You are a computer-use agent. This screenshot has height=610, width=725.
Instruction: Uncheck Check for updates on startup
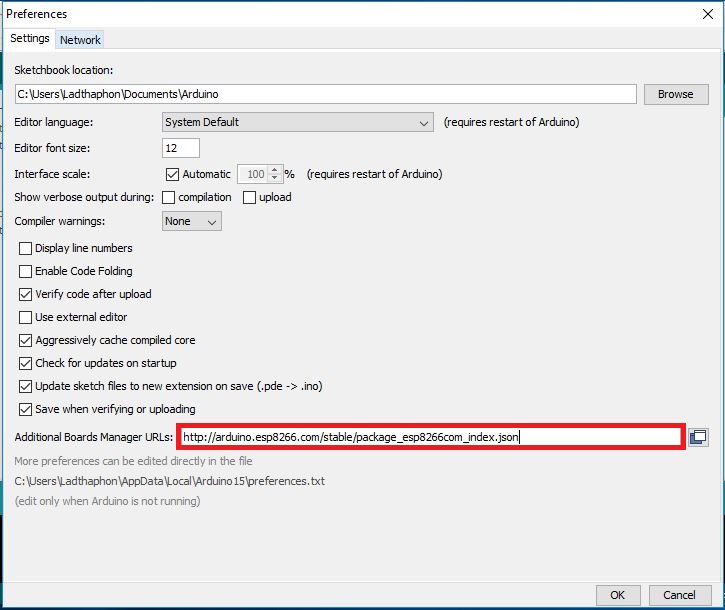coord(26,363)
